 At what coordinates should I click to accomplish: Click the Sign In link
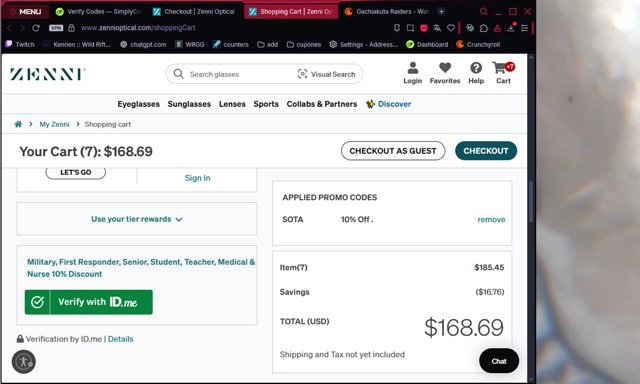[x=198, y=178]
